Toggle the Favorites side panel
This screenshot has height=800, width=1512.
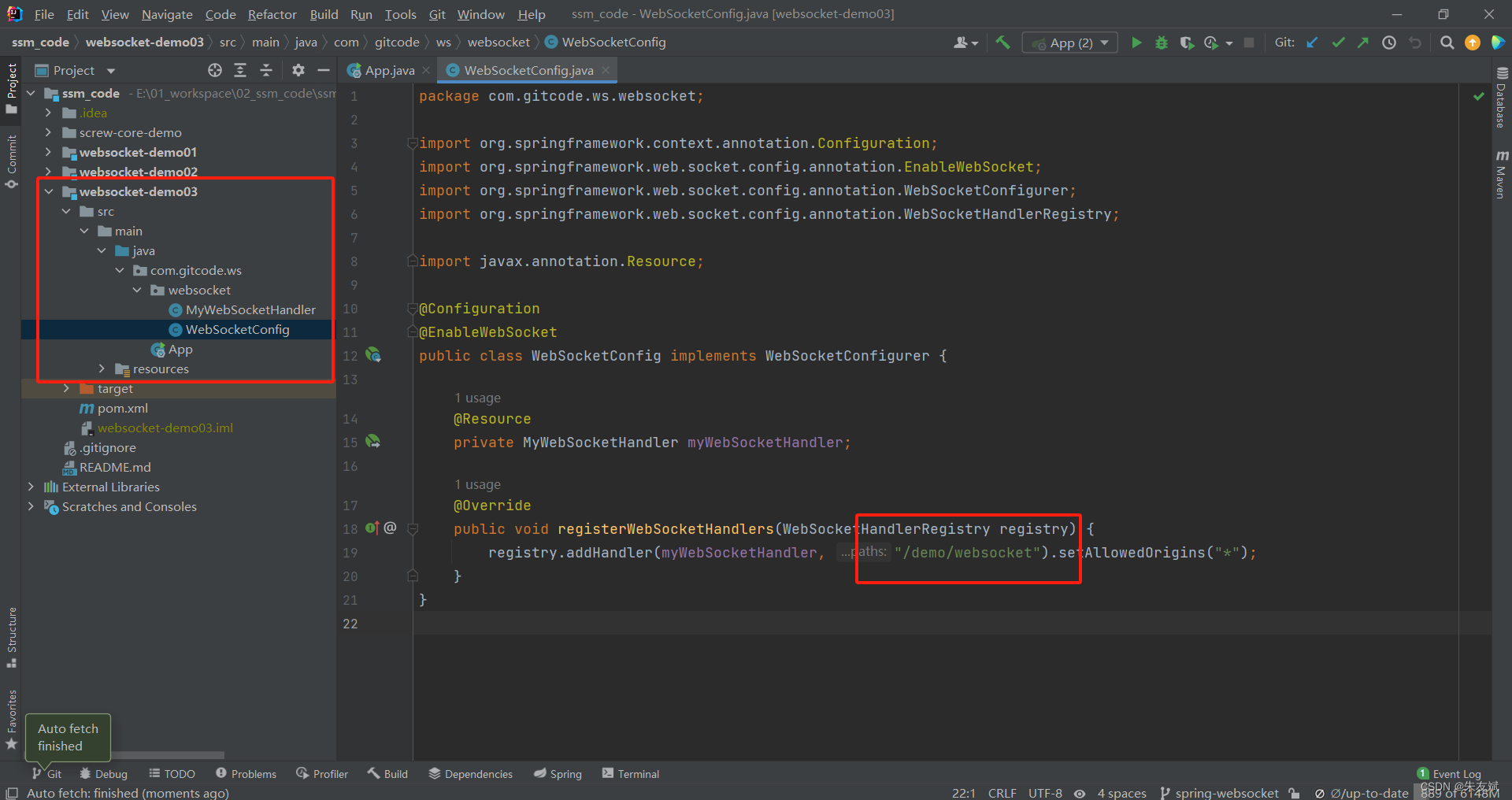(11, 720)
